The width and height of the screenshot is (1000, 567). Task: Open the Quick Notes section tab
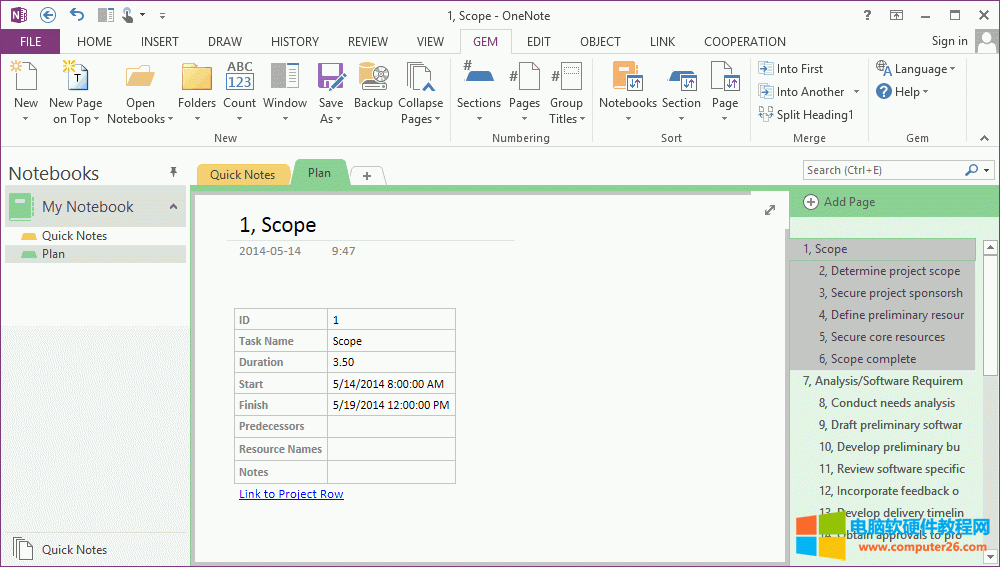pyautogui.click(x=242, y=174)
